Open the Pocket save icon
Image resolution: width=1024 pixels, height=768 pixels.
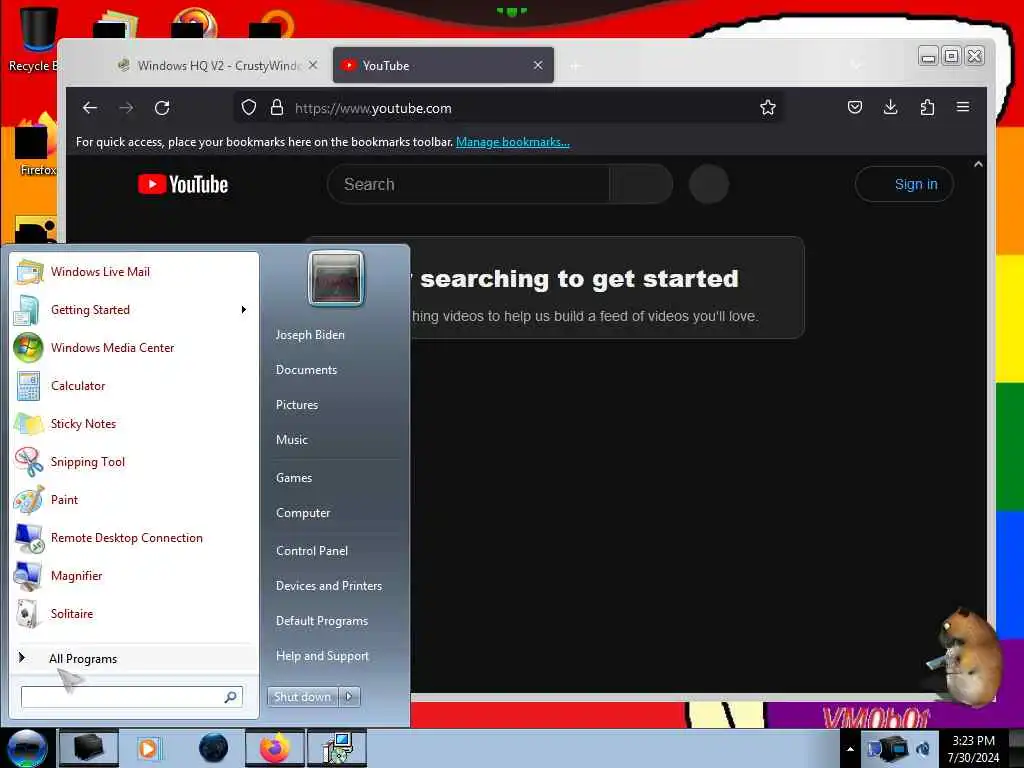tap(854, 107)
